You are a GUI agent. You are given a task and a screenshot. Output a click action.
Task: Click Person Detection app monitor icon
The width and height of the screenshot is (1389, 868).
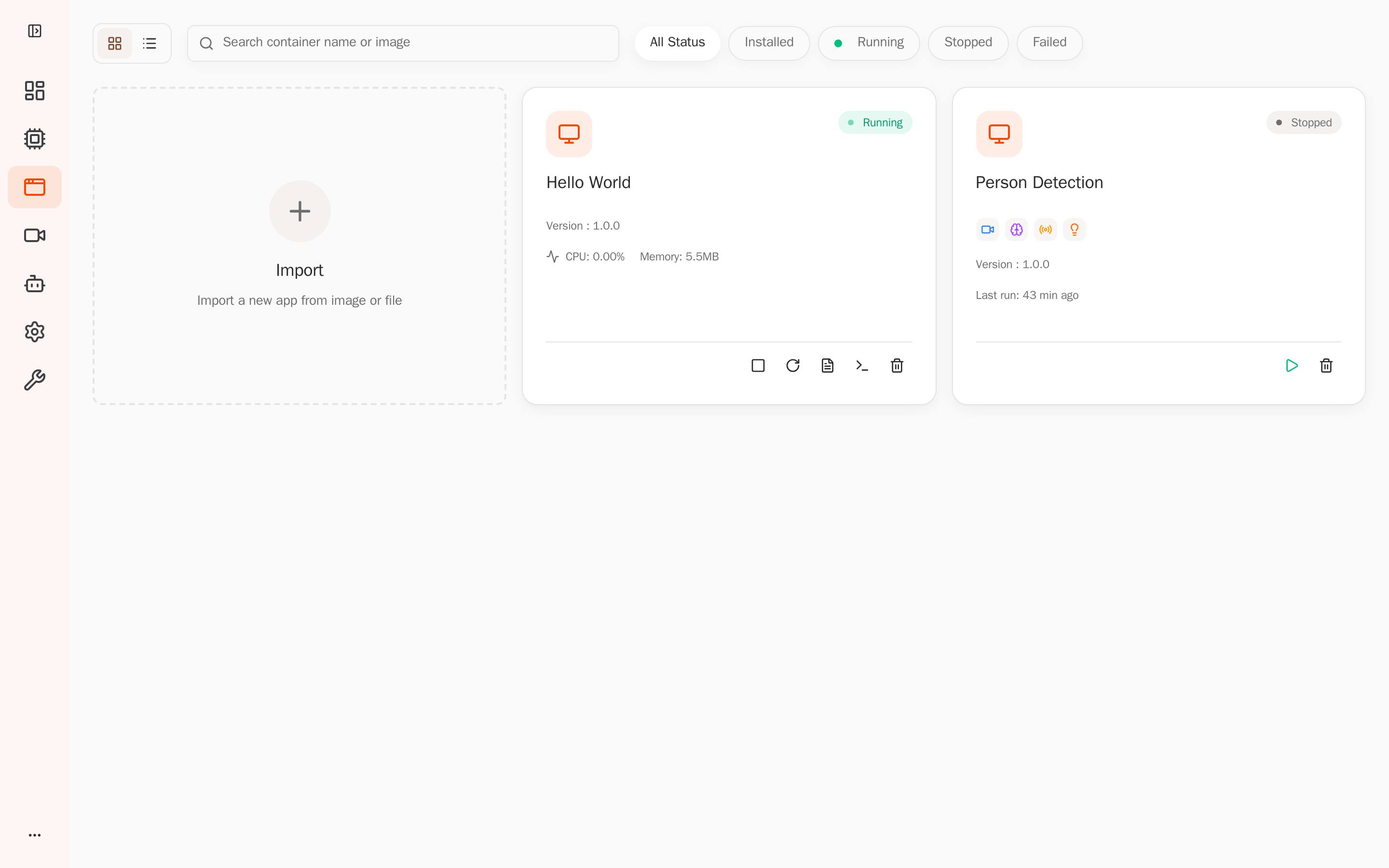click(999, 135)
